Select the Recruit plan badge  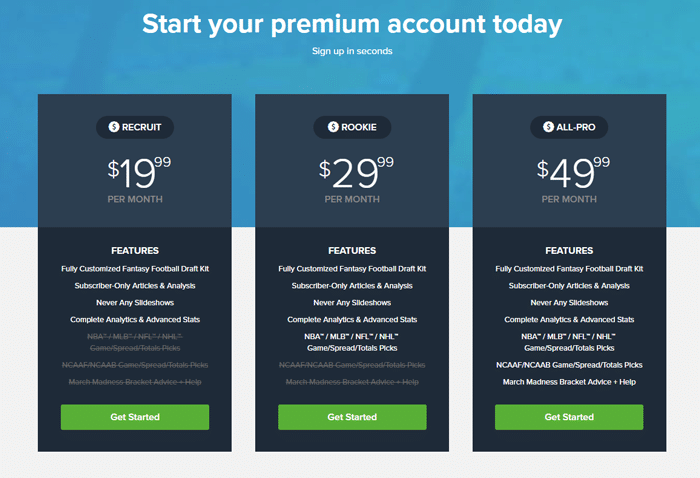click(135, 127)
